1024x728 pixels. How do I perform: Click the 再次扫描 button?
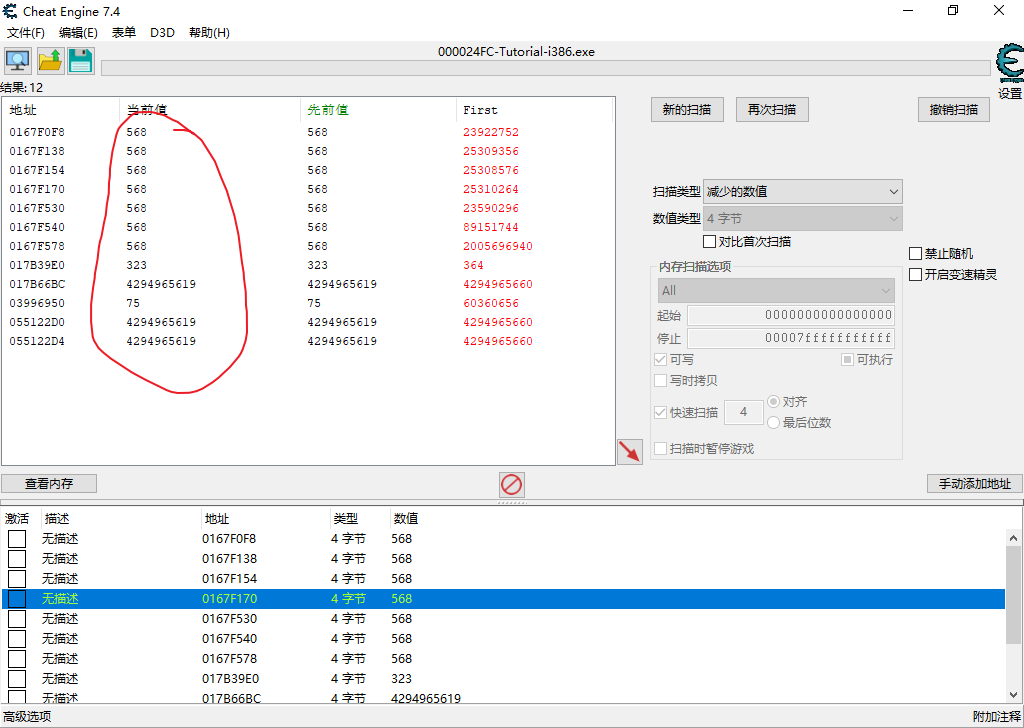[772, 110]
